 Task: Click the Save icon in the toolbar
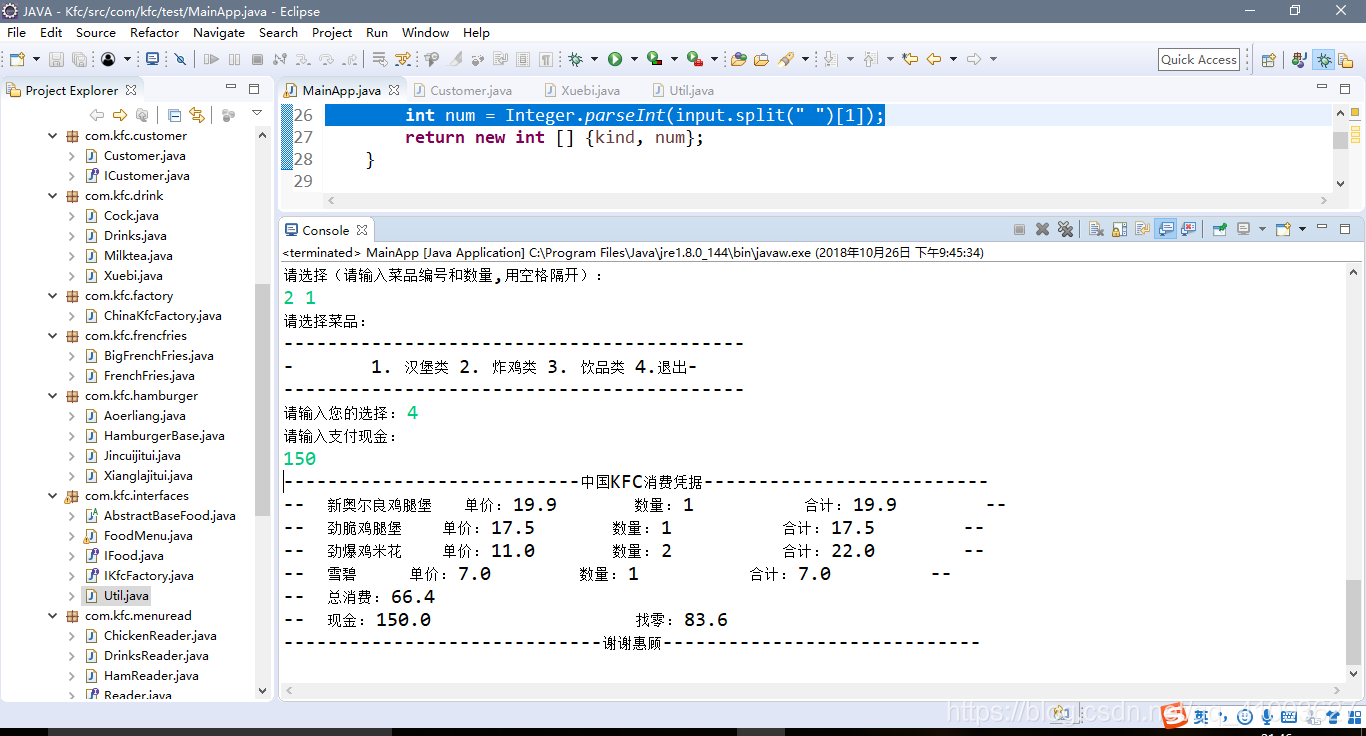tap(56, 59)
